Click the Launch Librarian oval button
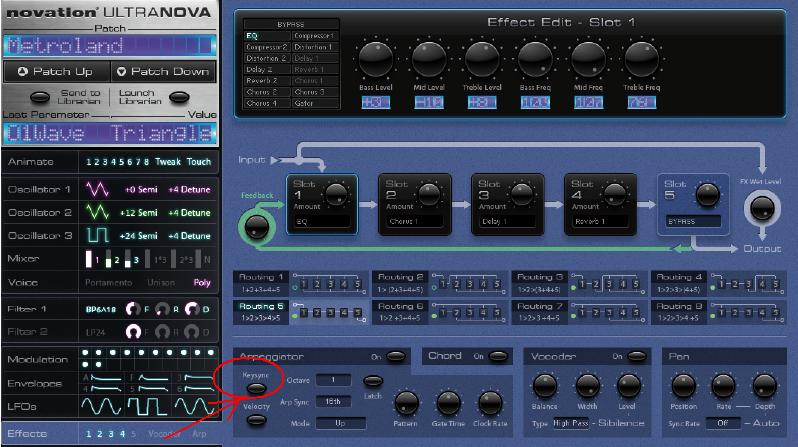Viewport: 798px width, 447px height. (179, 97)
